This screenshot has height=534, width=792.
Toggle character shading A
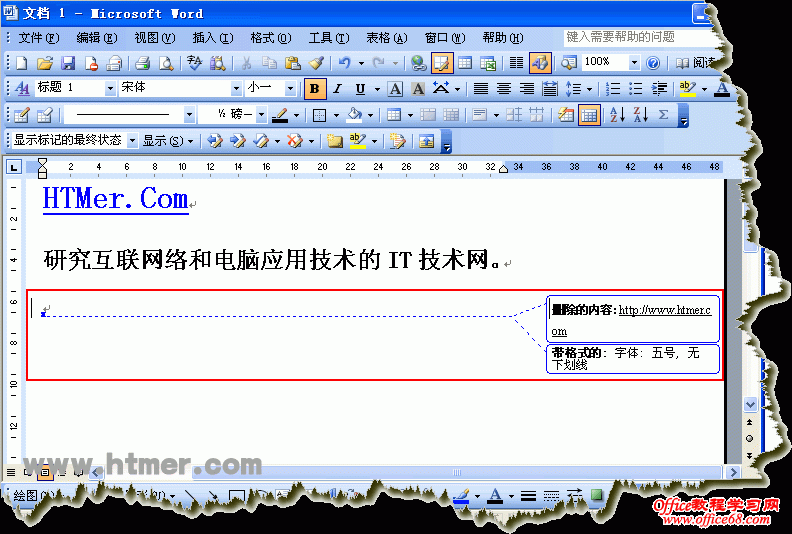click(418, 89)
